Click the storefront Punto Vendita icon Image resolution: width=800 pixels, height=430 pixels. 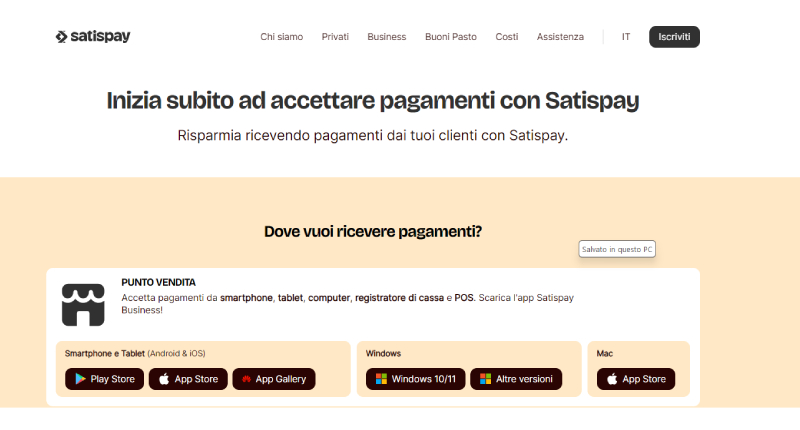pos(83,305)
